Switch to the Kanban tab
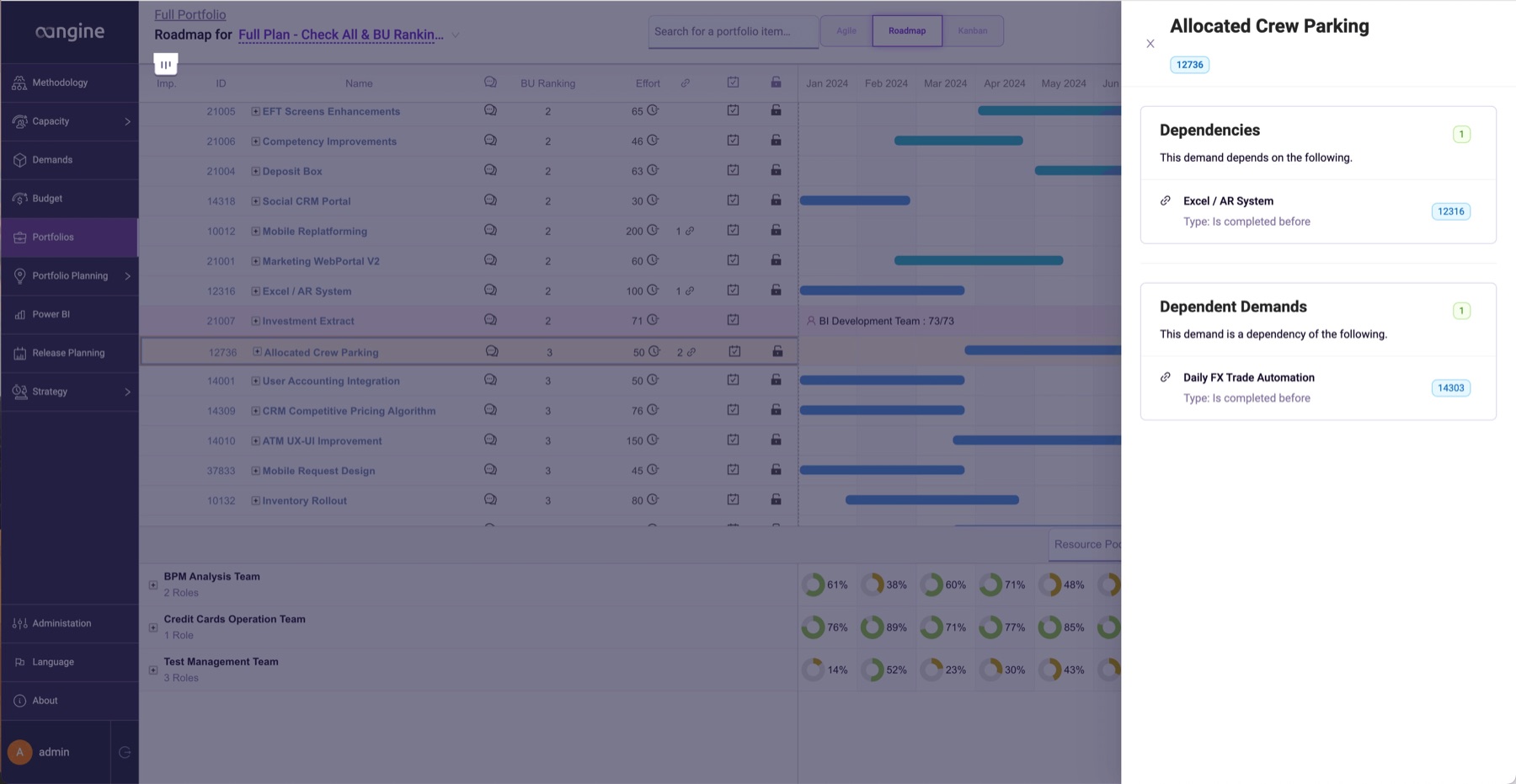This screenshot has height=784, width=1516. [x=973, y=31]
